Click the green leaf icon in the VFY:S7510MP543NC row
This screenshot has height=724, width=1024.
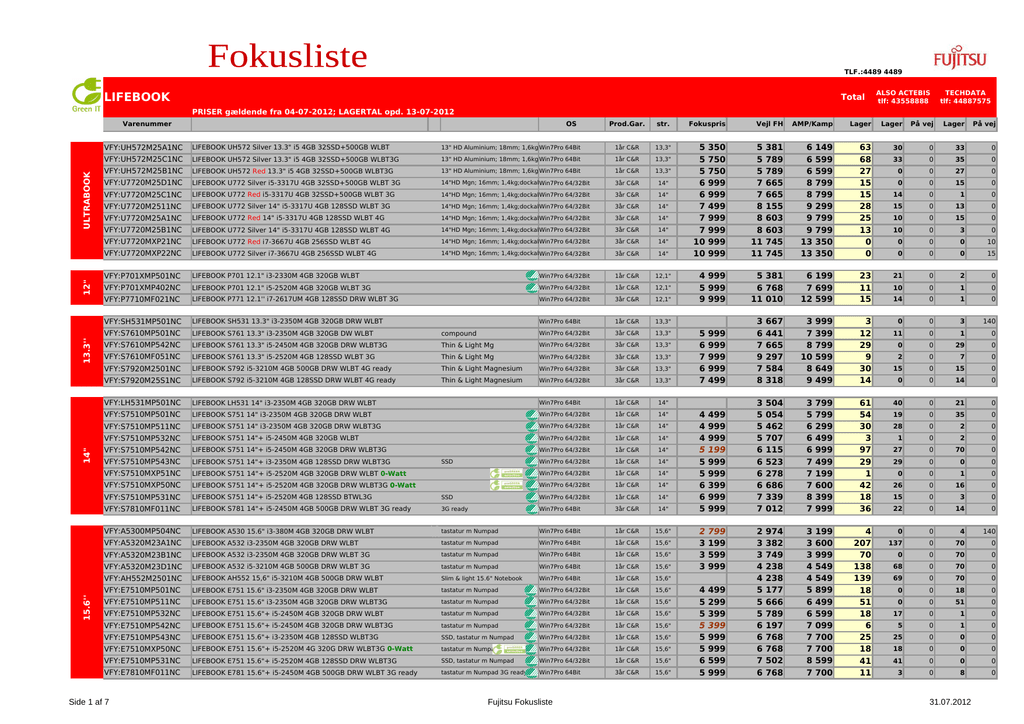[x=532, y=462]
